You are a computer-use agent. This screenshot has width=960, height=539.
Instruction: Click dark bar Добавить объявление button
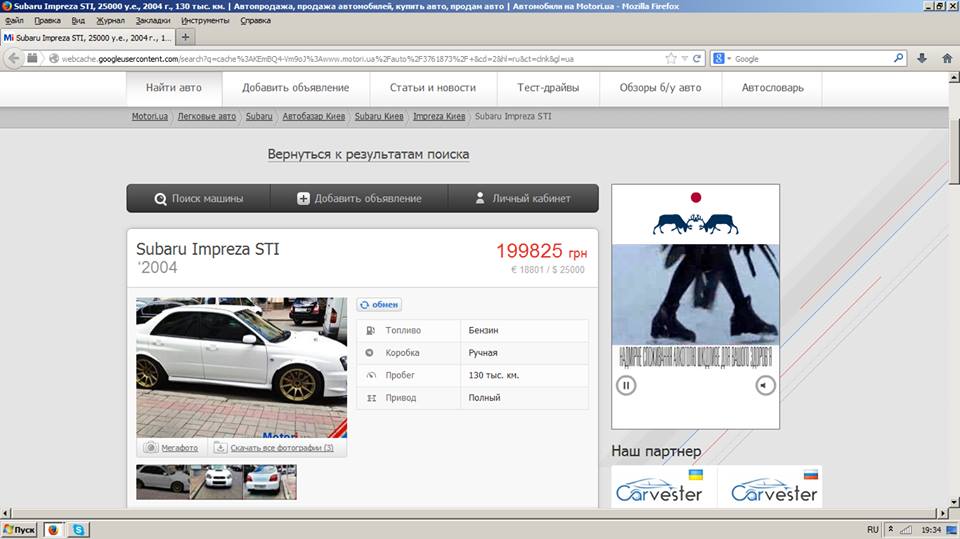pos(359,198)
